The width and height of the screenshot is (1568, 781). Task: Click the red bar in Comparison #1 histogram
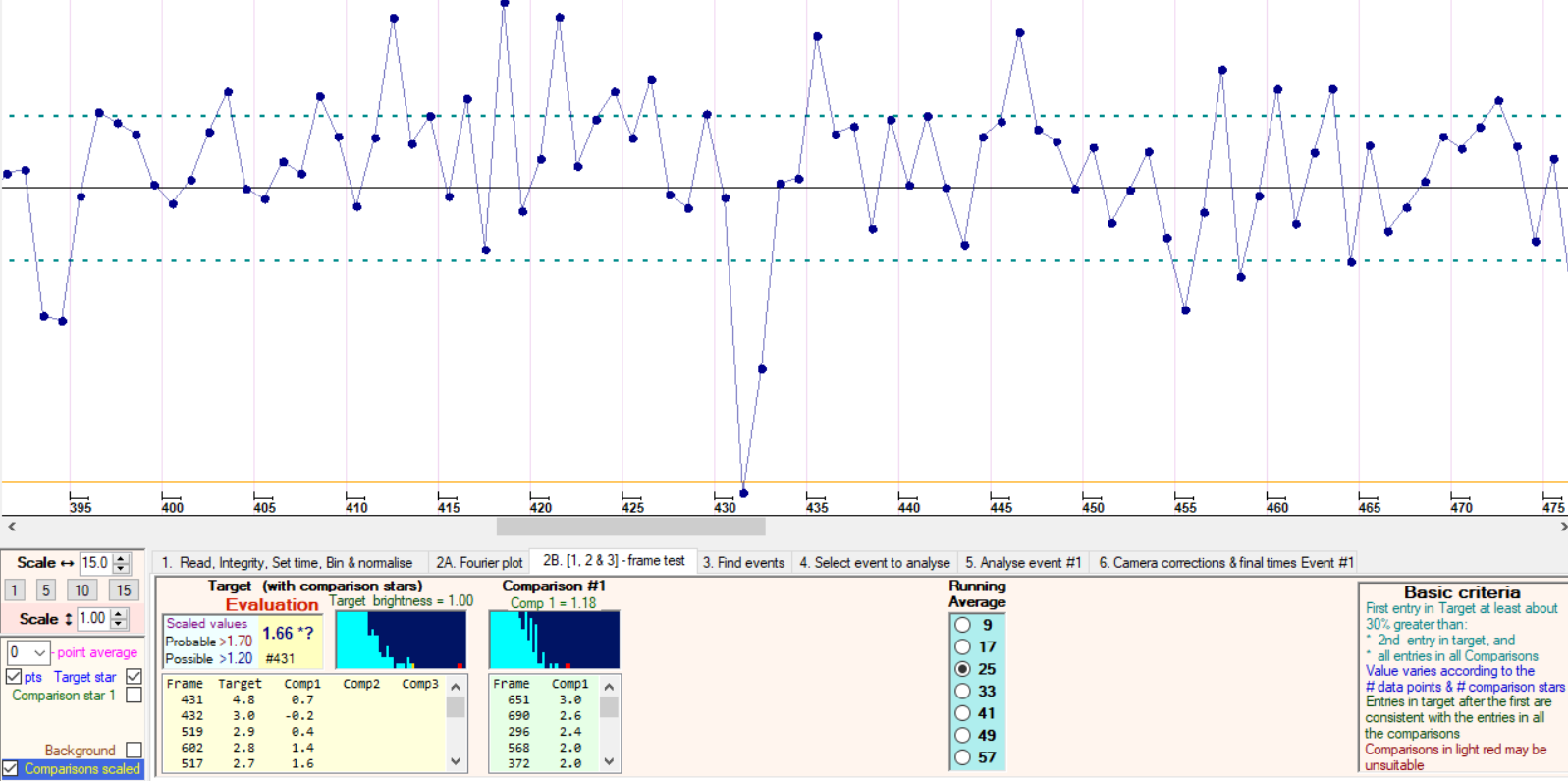pyautogui.click(x=567, y=666)
